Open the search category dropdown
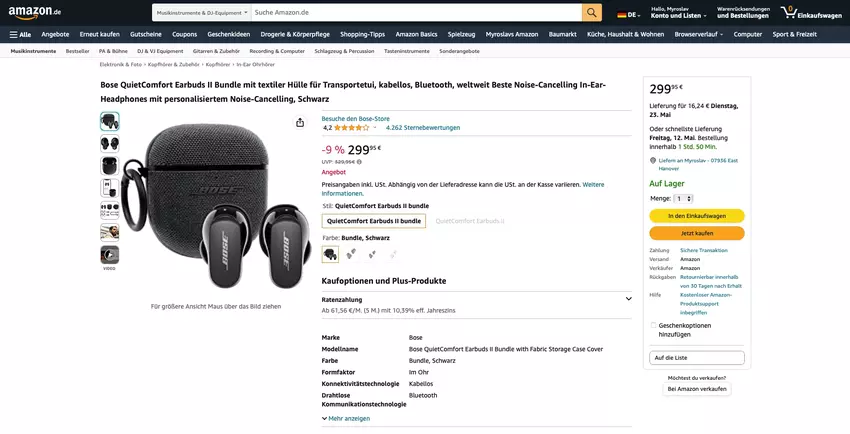Viewport: 850px width, 434px height. tap(200, 12)
